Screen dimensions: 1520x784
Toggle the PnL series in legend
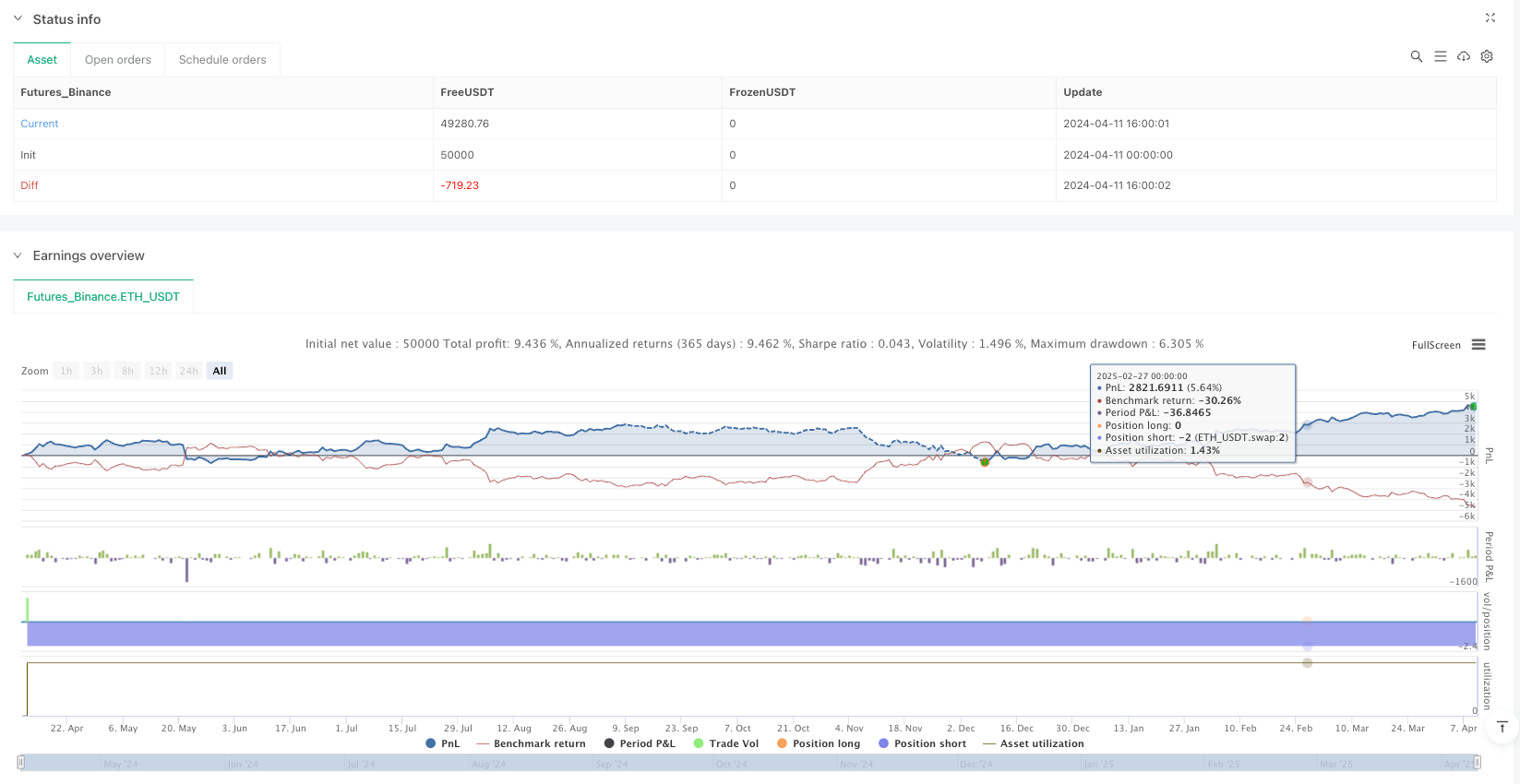[442, 743]
